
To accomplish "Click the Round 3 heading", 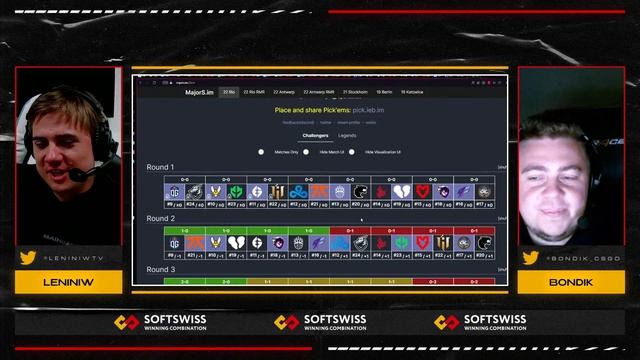I will point(160,269).
